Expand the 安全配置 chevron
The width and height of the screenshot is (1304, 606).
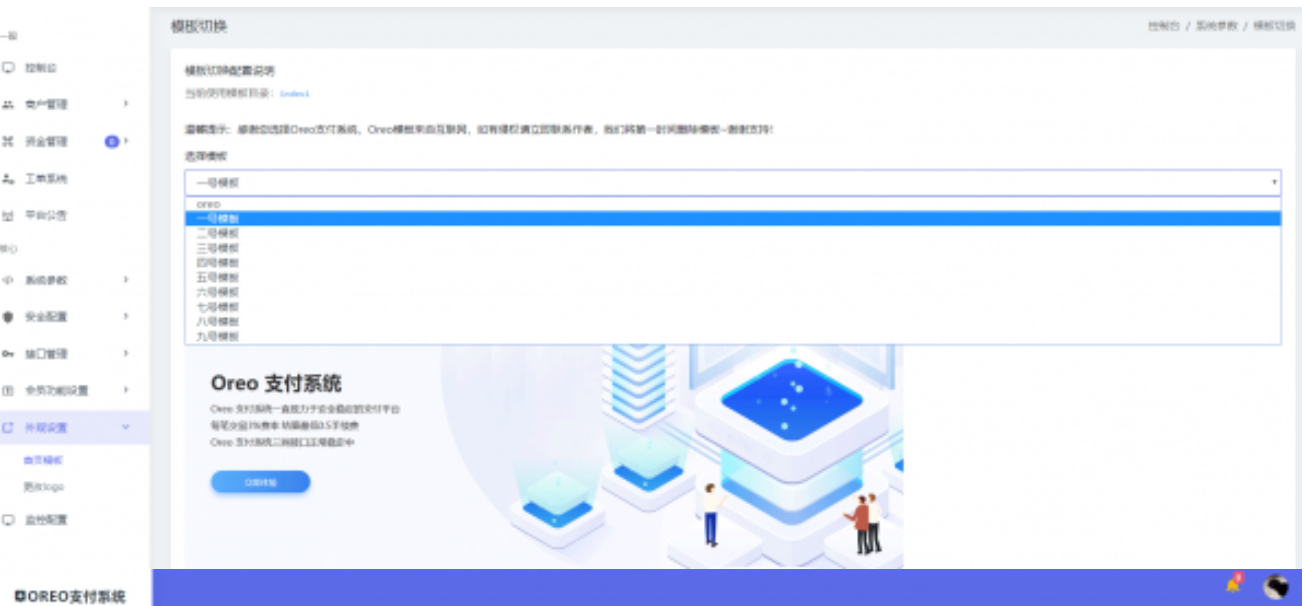[126, 317]
